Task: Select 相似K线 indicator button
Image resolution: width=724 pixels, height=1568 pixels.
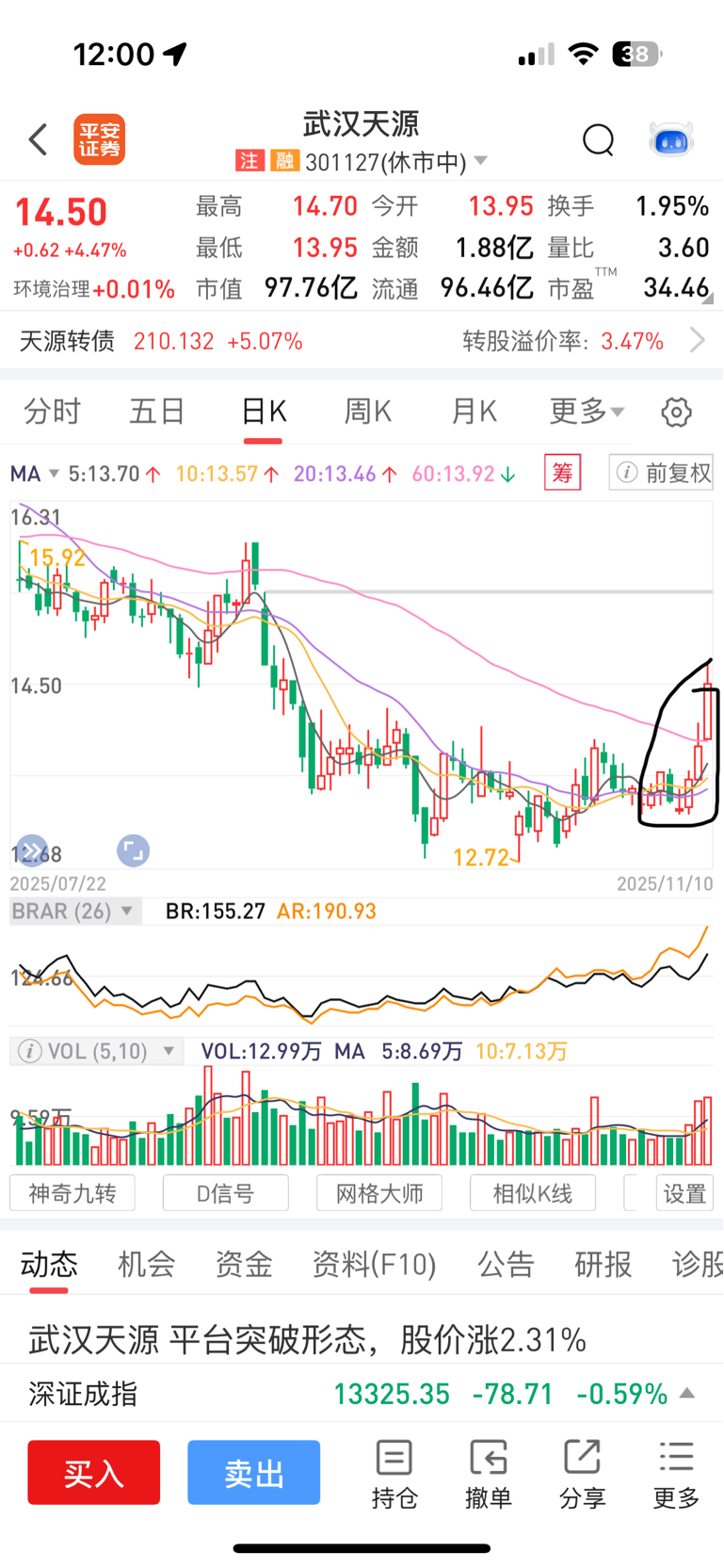Action: [x=533, y=1193]
